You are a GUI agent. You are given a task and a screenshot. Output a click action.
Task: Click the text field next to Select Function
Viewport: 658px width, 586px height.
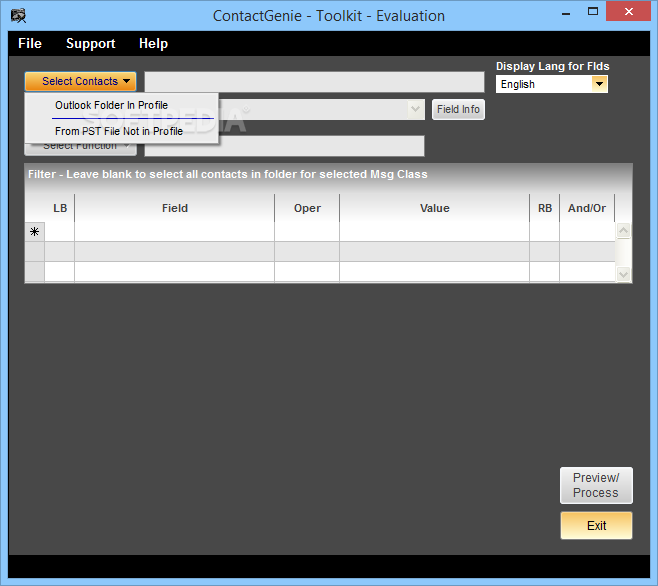click(x=285, y=146)
